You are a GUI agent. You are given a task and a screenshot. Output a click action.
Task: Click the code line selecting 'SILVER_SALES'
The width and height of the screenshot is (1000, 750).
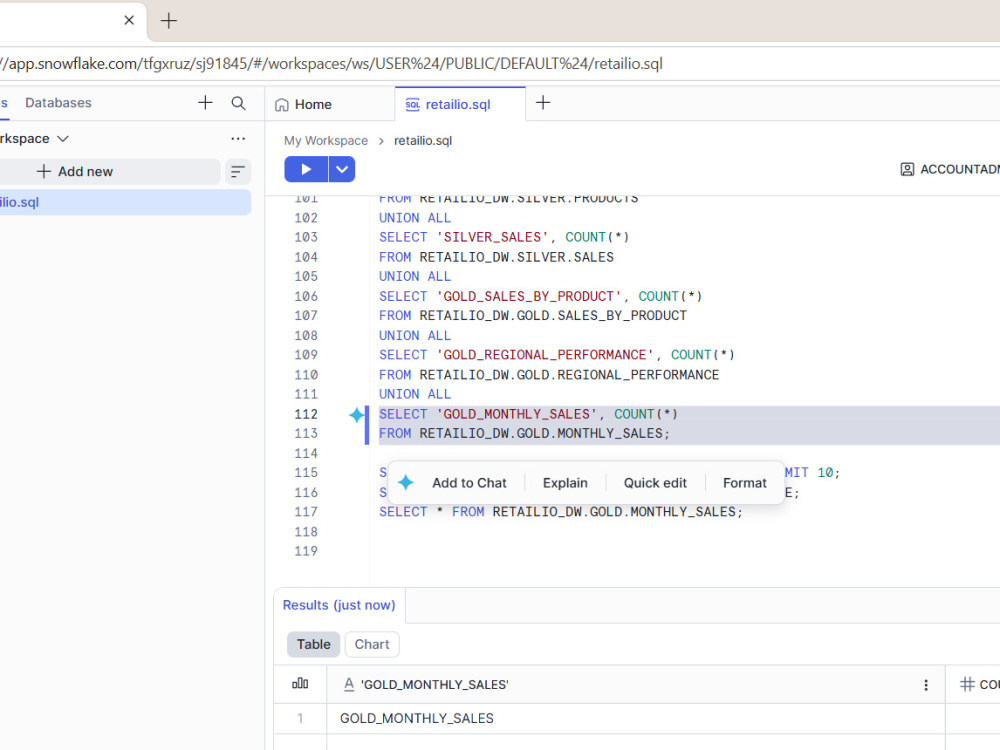coord(504,237)
